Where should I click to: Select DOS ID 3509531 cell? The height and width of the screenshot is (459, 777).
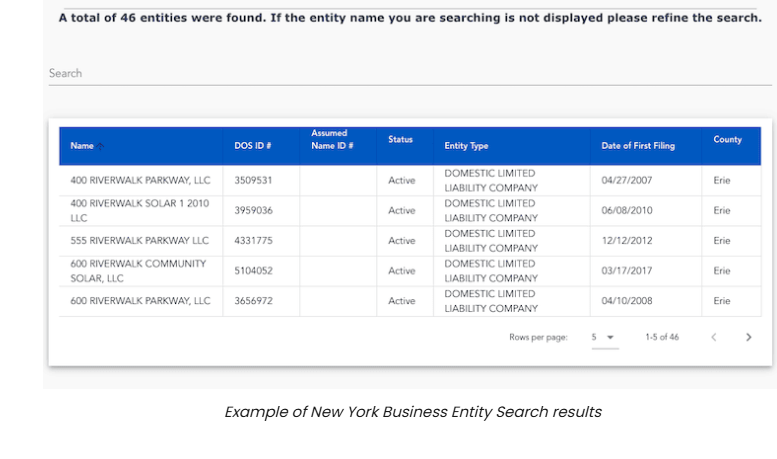253,181
